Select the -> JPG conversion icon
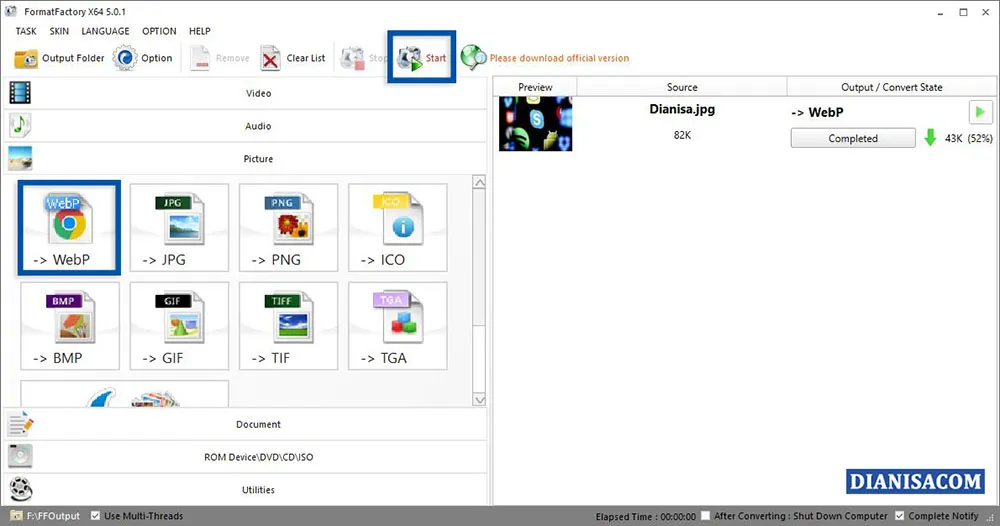Viewport: 1000px width, 526px height. pos(179,228)
